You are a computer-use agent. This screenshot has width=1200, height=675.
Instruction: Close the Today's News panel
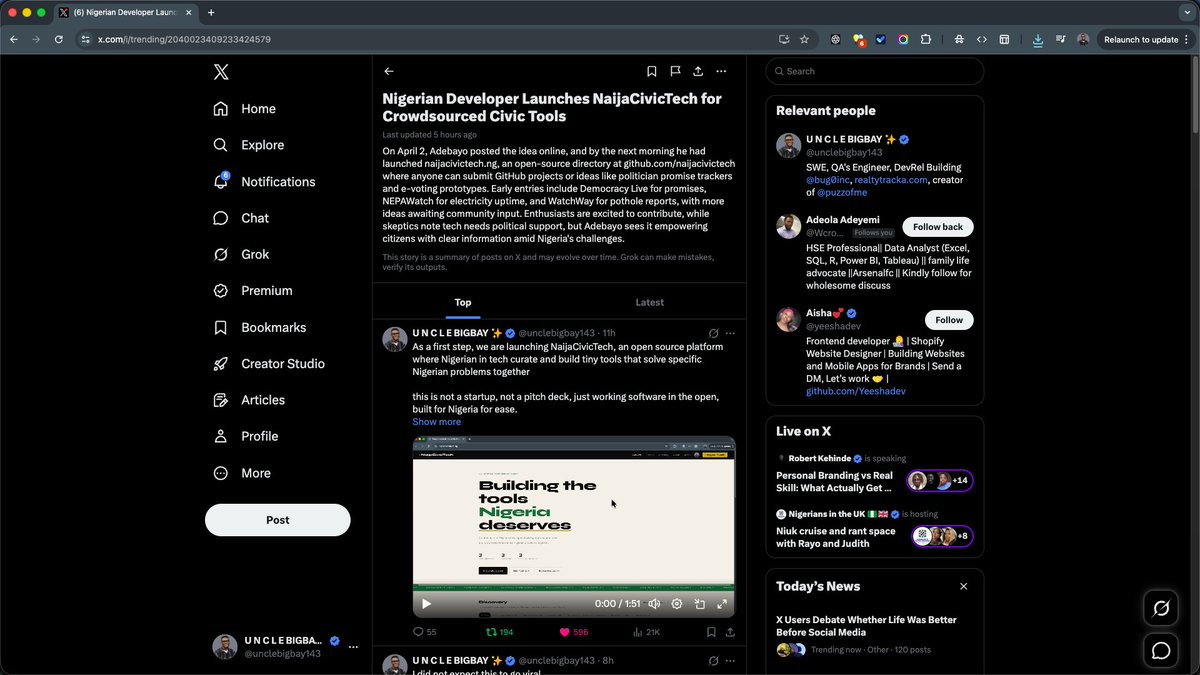[964, 587]
